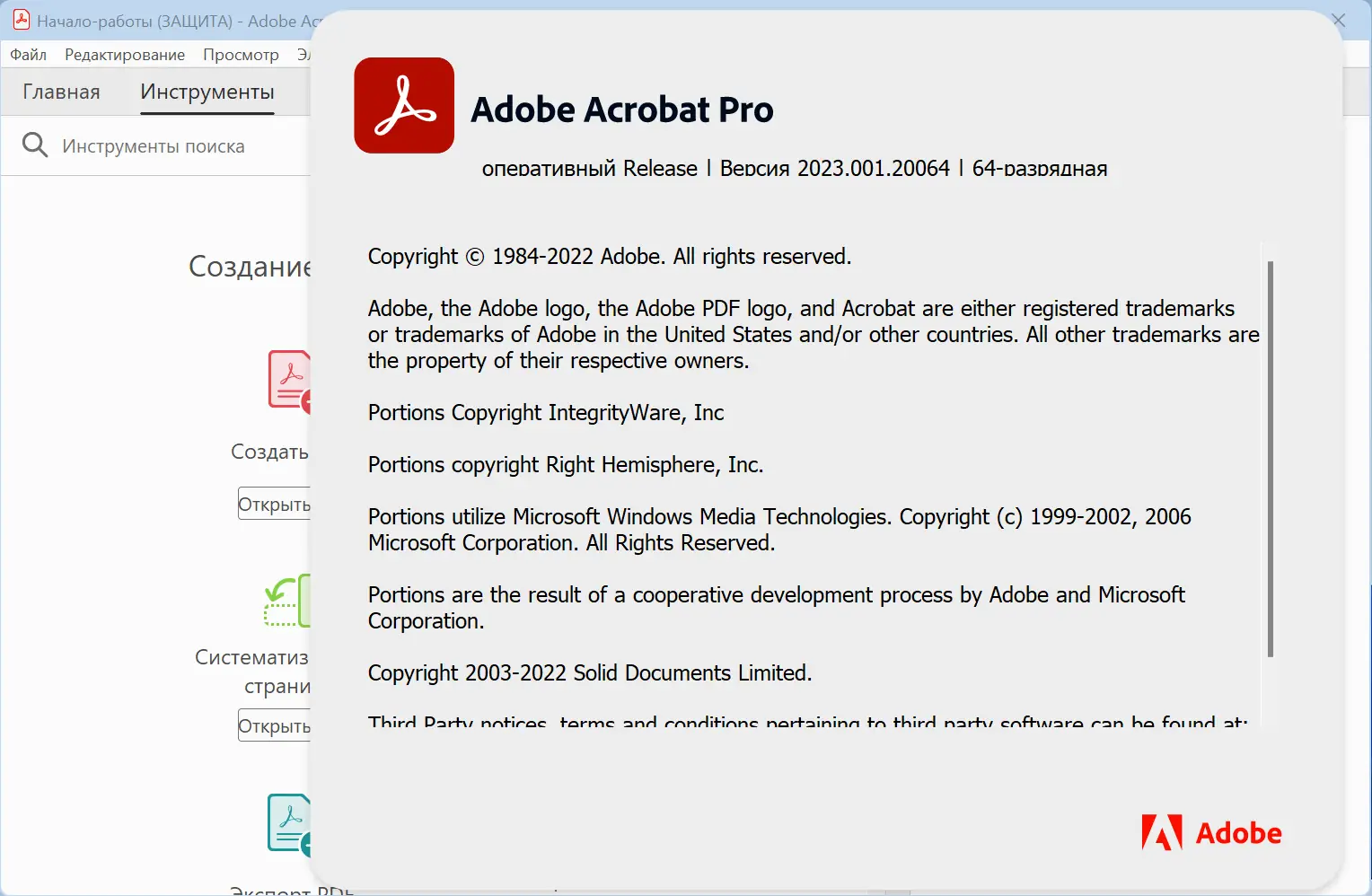The image size is (1372, 896).
Task: Click the Adobe Acrobat Pro heading text
Action: tap(621, 110)
